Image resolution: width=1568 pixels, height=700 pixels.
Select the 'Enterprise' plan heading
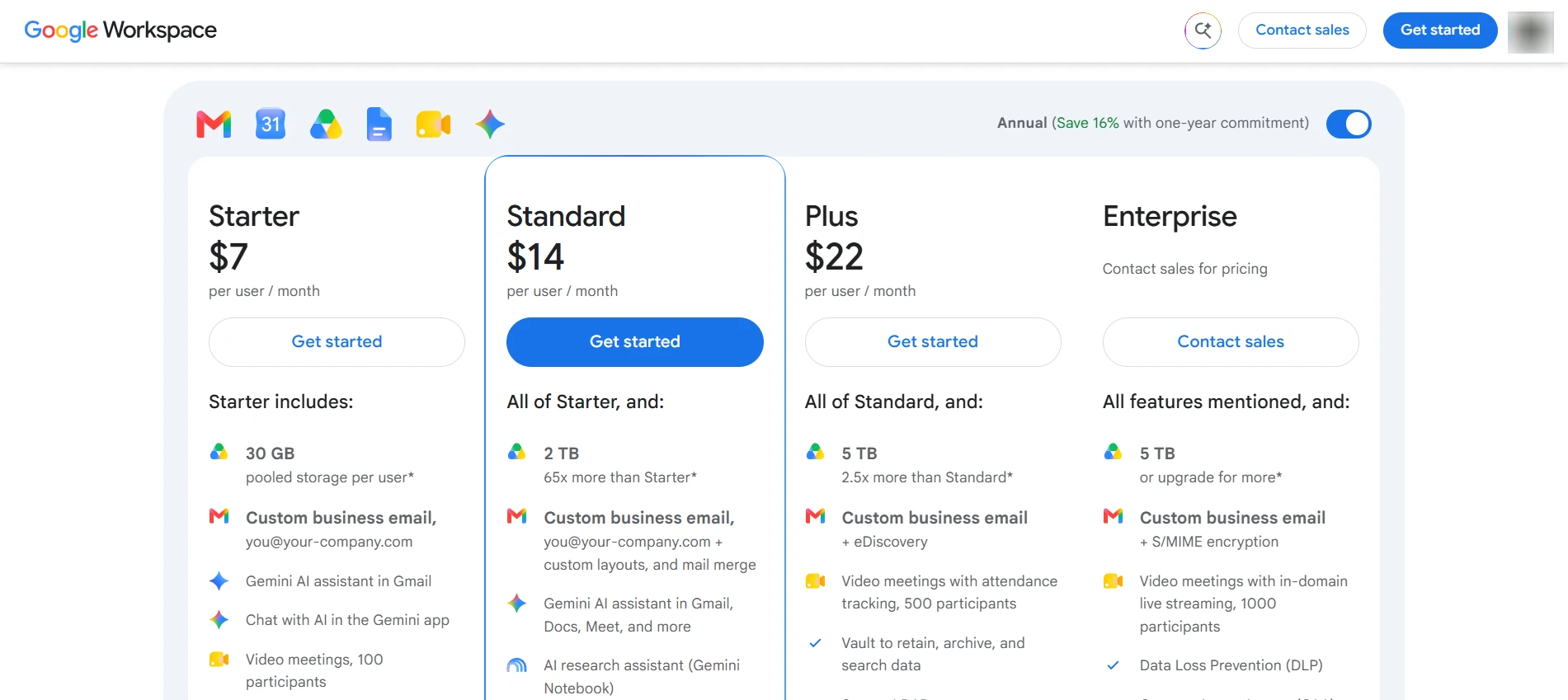1170,216
